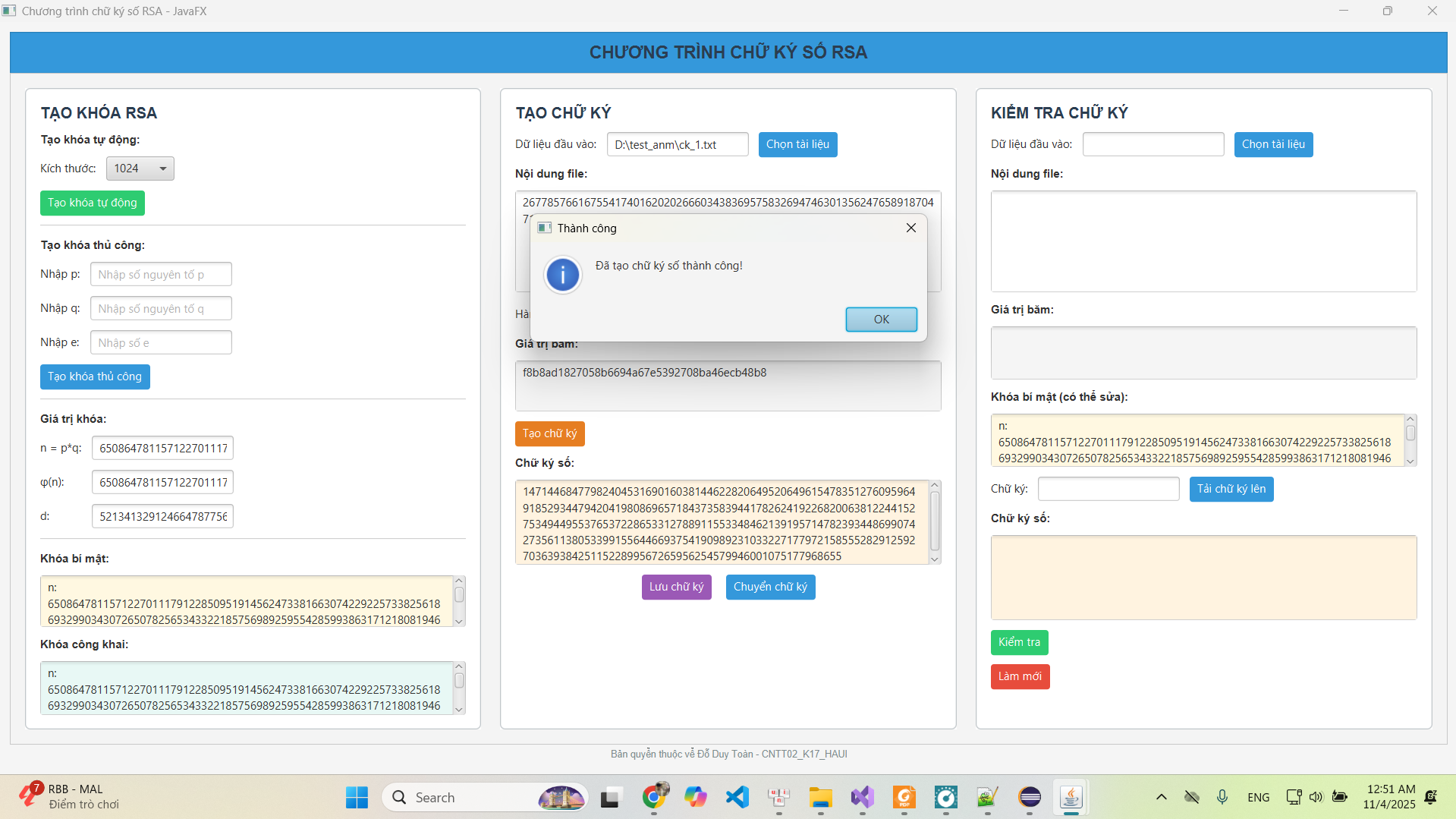Image resolution: width=1456 pixels, height=819 pixels.
Task: Open File Explorer from the taskbar
Action: pos(820,797)
